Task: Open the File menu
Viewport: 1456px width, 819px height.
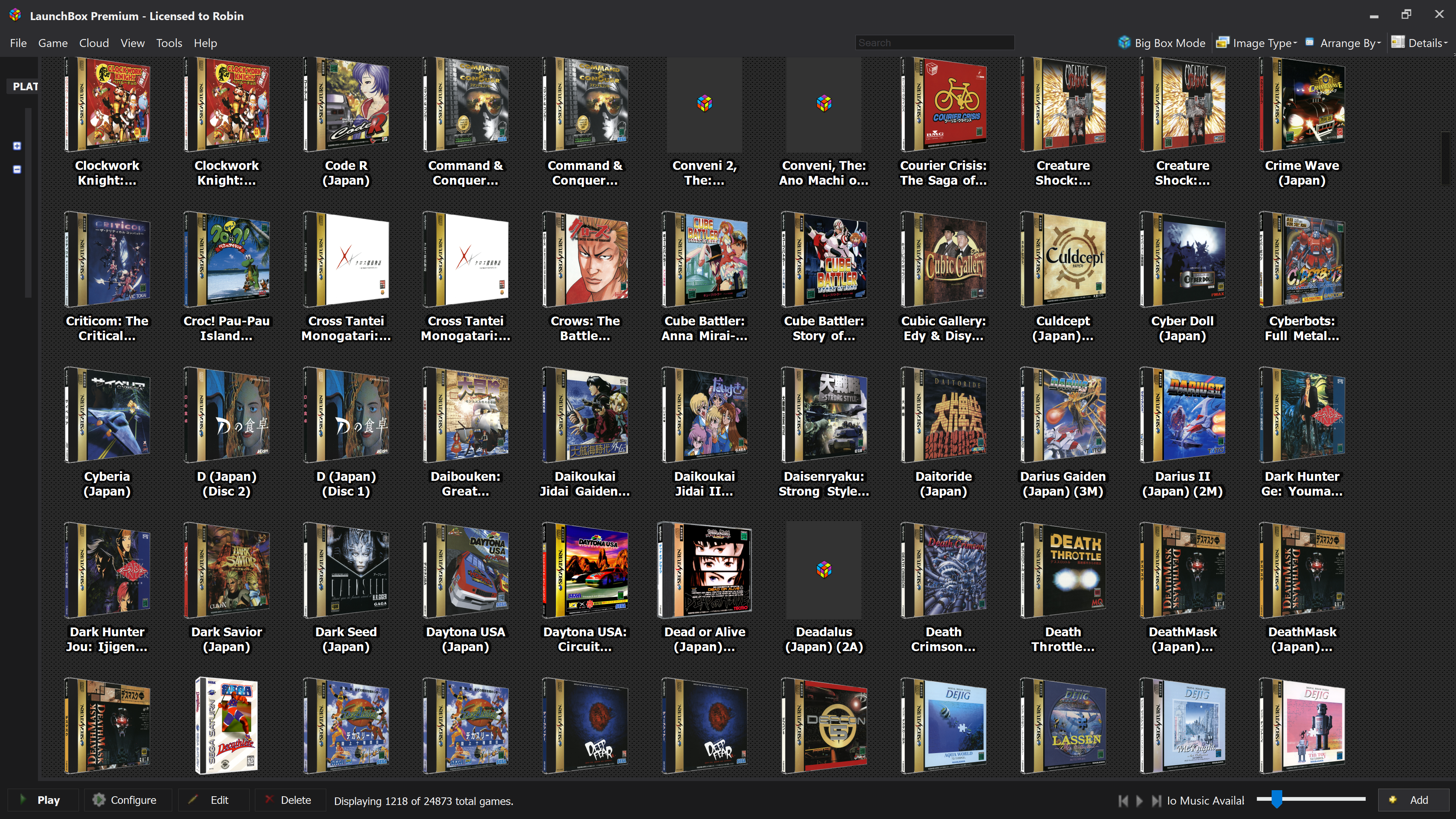Action: point(18,43)
